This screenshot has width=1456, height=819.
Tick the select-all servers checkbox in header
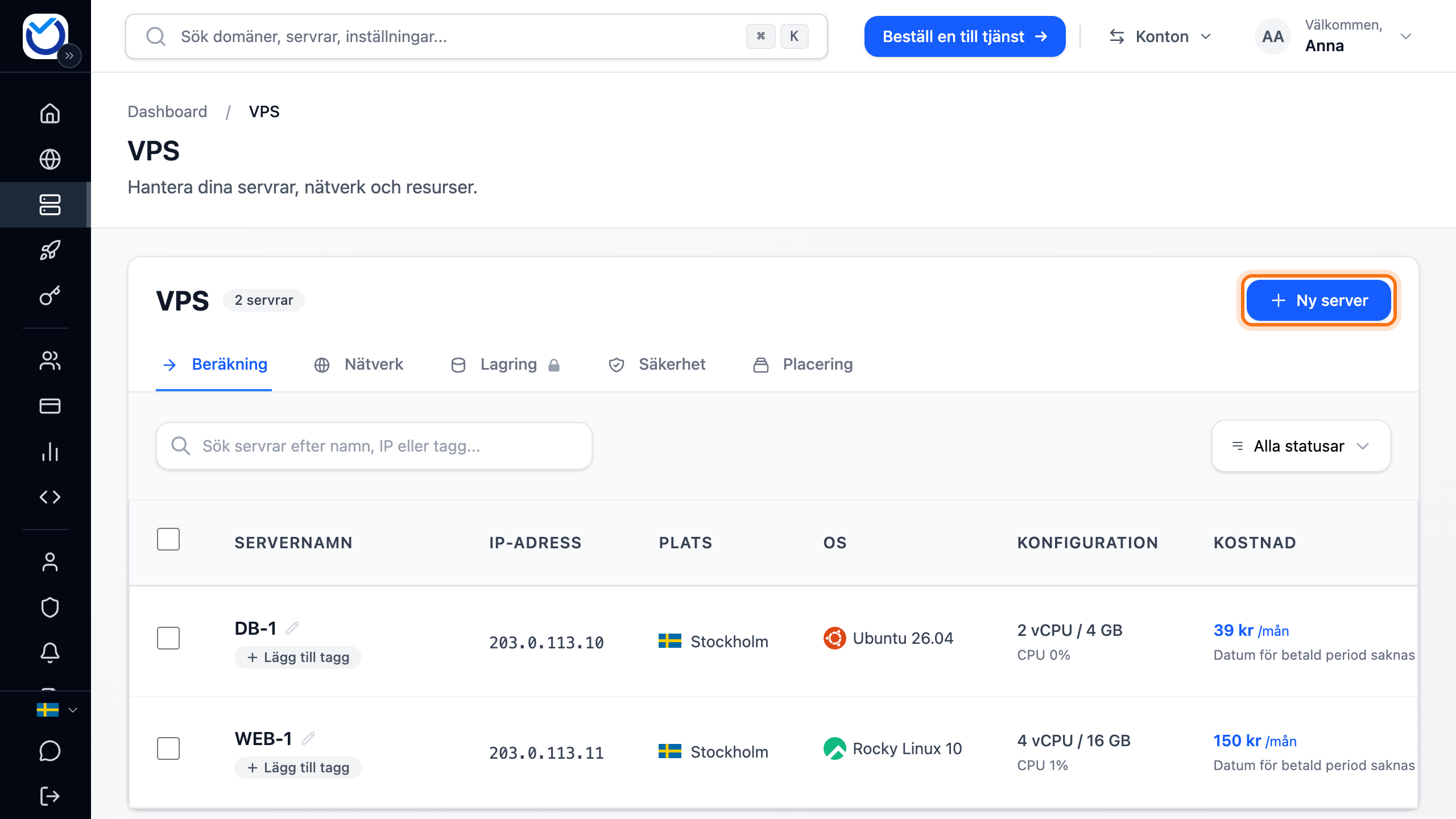coord(168,539)
